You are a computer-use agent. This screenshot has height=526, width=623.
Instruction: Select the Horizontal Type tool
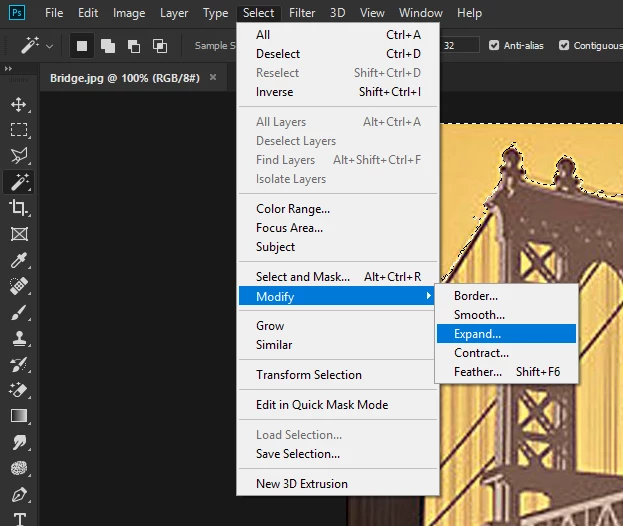click(19, 519)
